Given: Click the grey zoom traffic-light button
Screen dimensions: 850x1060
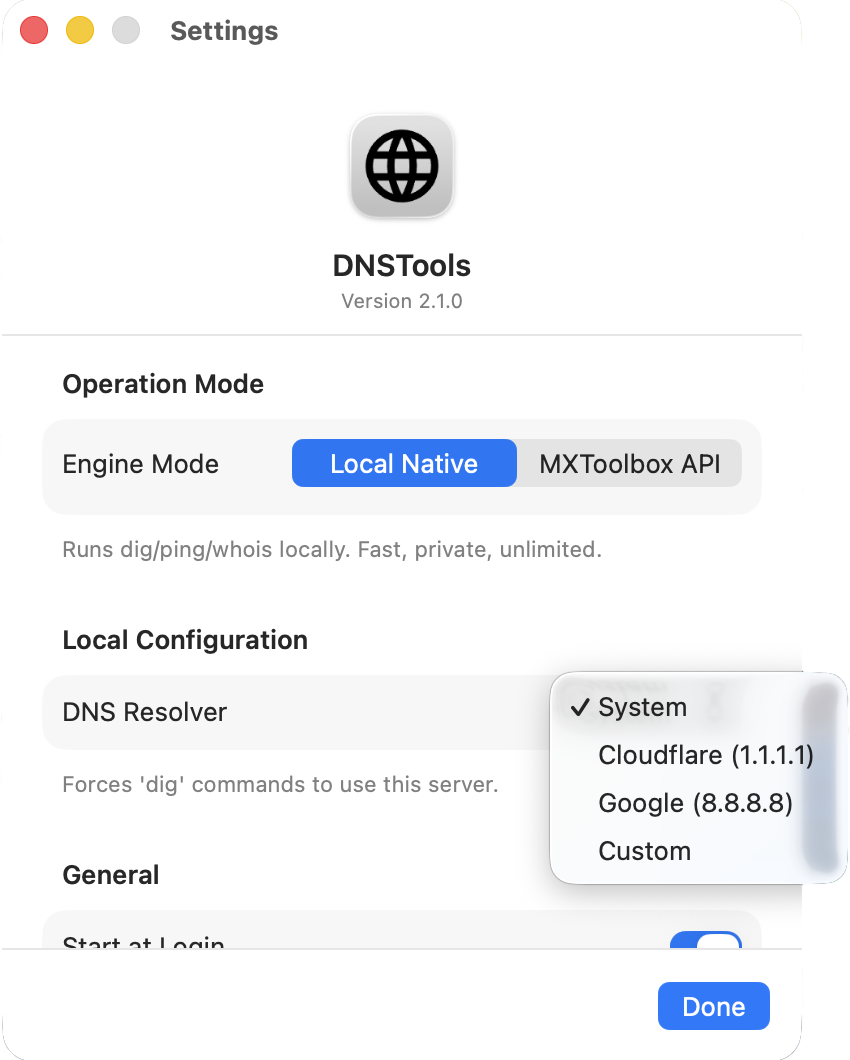Looking at the screenshot, I should pyautogui.click(x=125, y=30).
